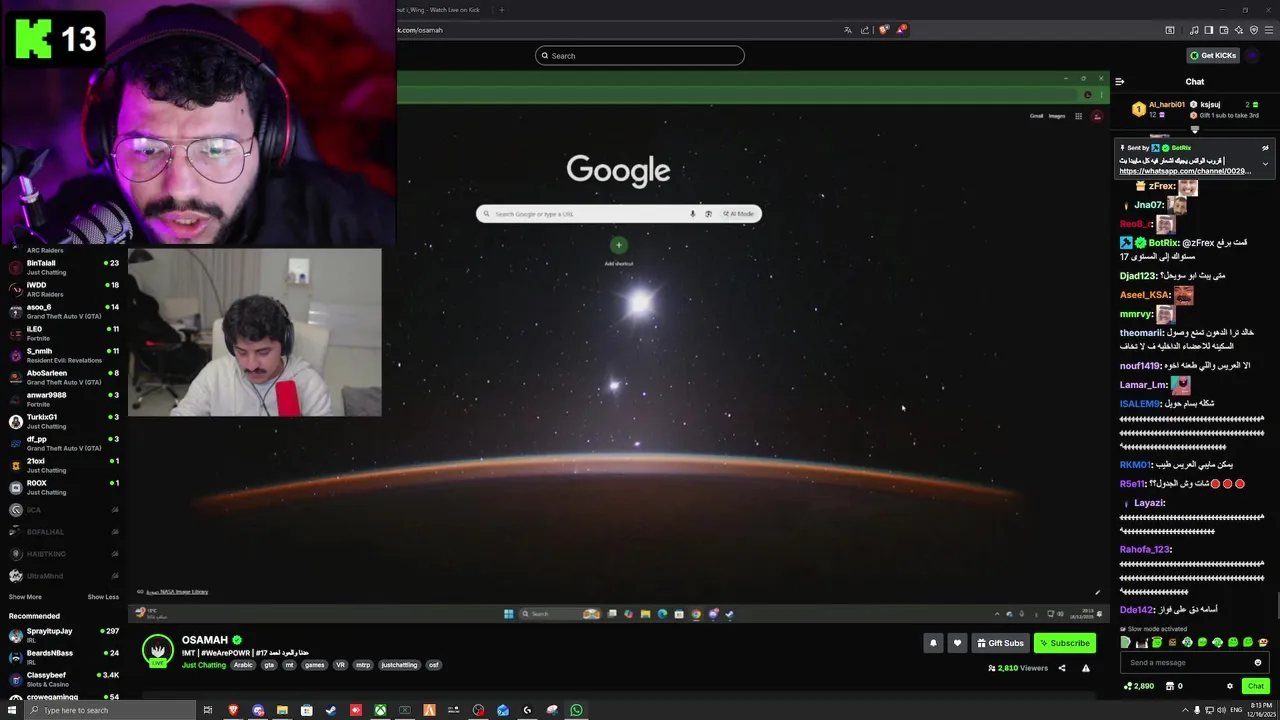Select the gta tag
The height and width of the screenshot is (720, 1280).
tap(269, 665)
